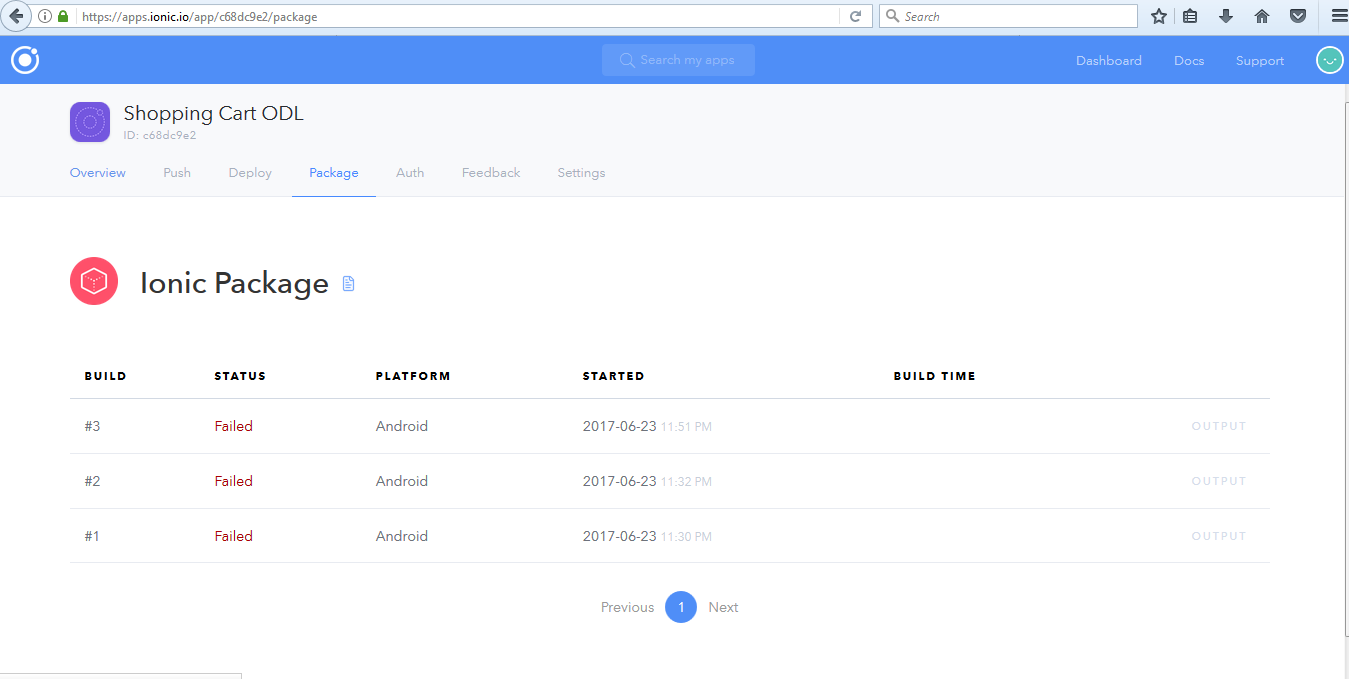The height and width of the screenshot is (679, 1349).
Task: Open the Settings tab
Action: tap(581, 173)
